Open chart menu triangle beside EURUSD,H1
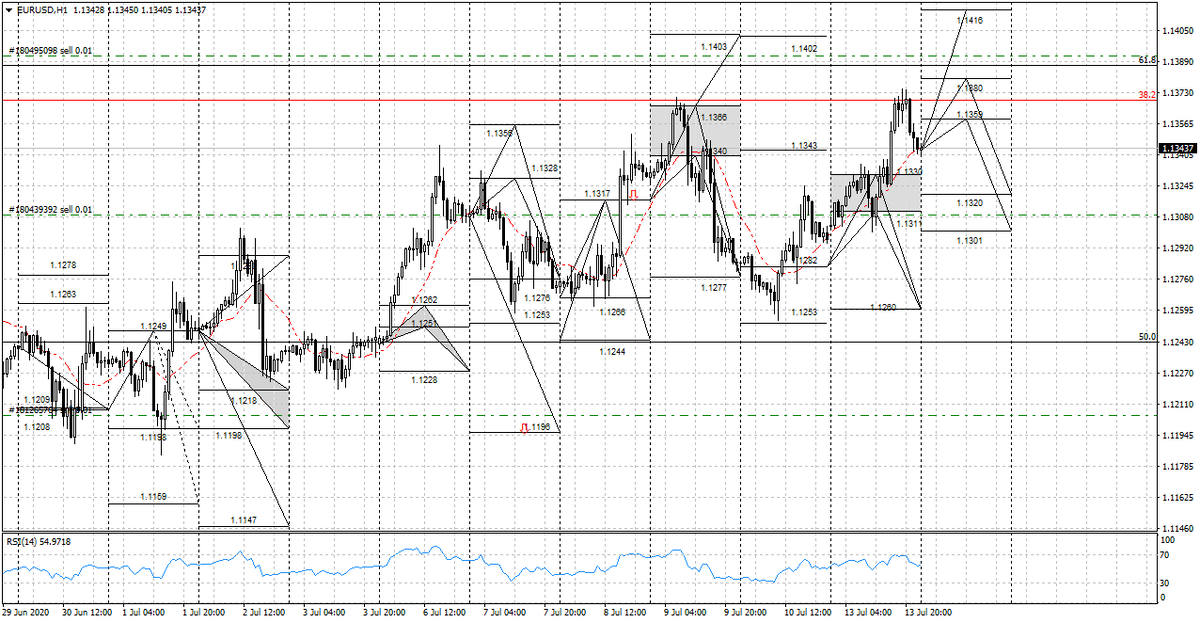 7,9
